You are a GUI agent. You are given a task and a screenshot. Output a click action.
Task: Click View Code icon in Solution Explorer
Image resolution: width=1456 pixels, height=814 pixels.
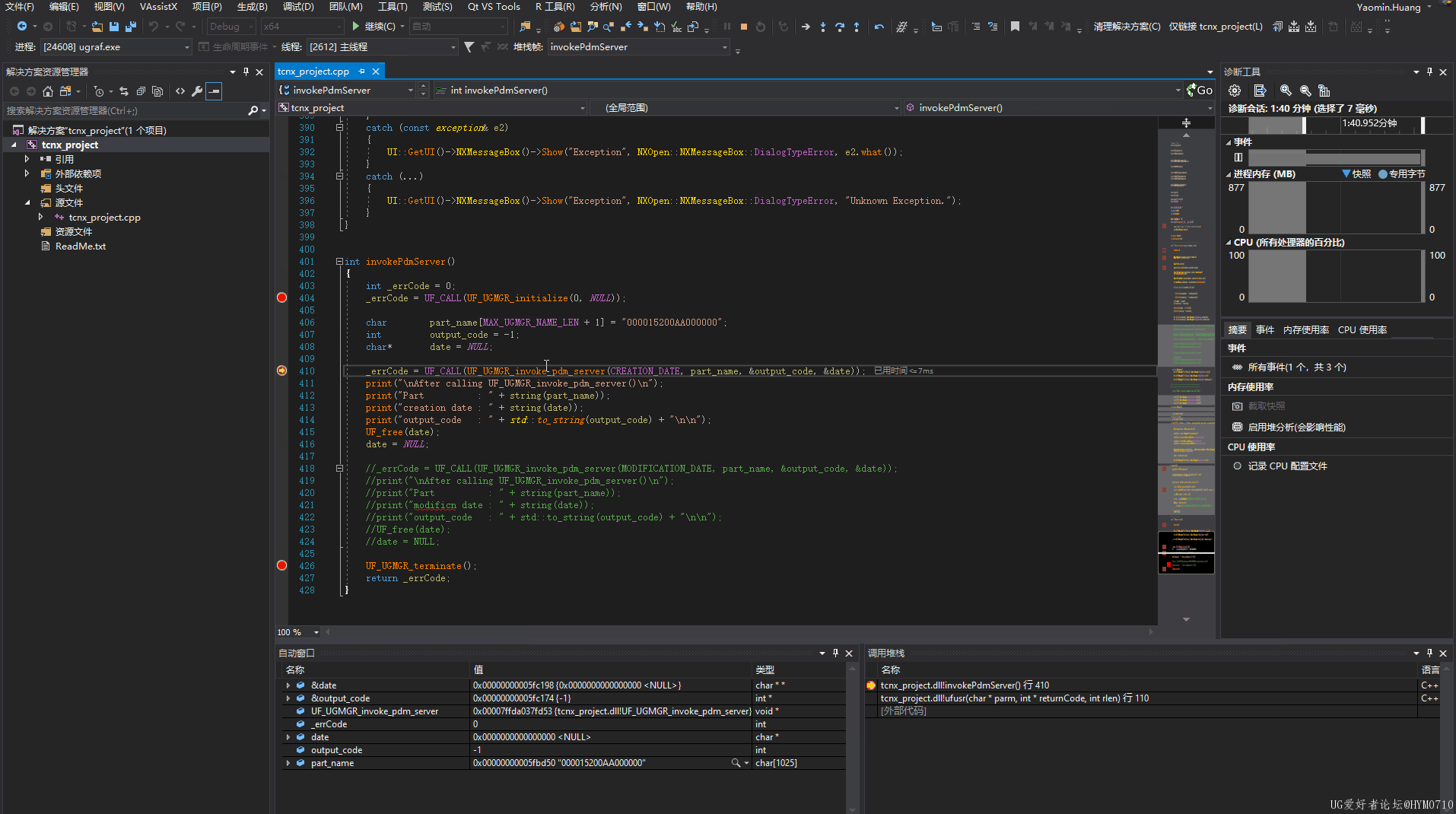coord(180,91)
